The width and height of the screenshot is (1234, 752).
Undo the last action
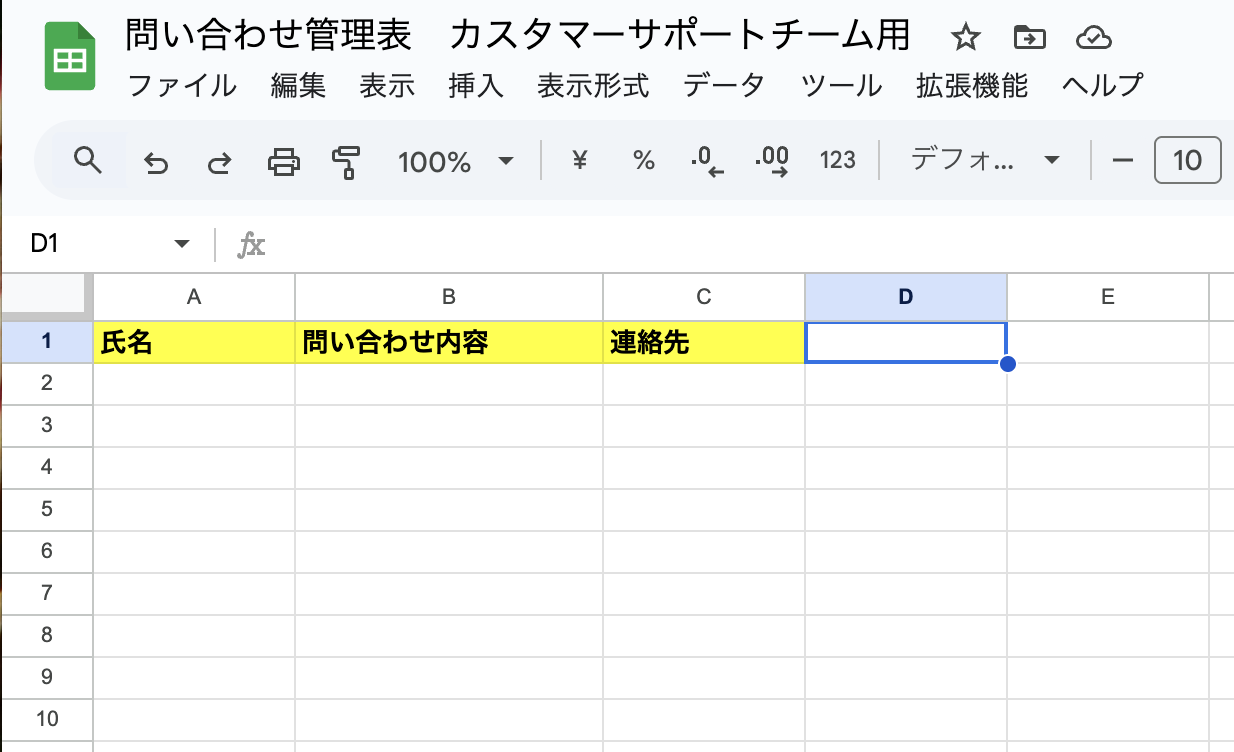pos(156,161)
